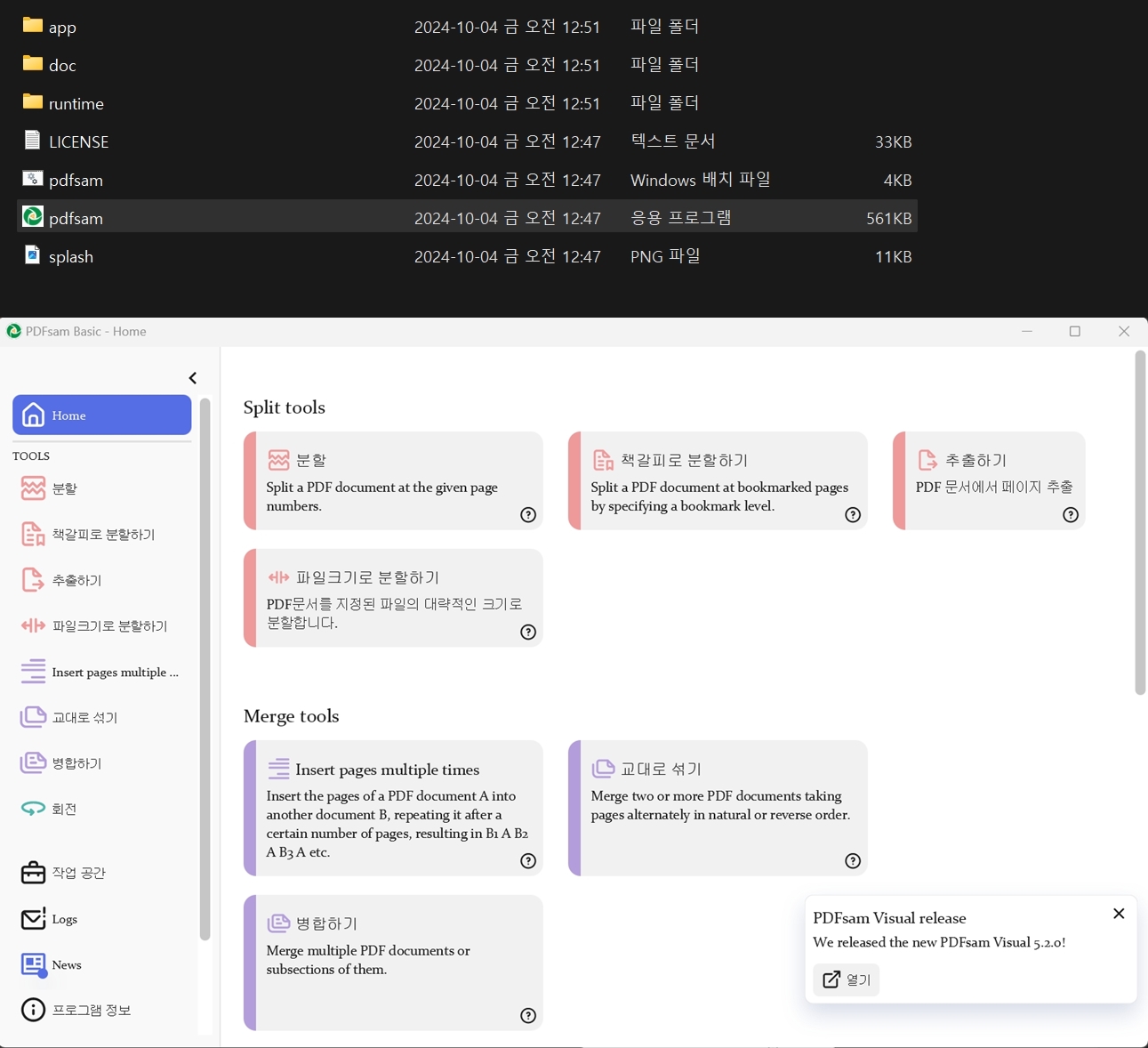Click help icon on the 분할 card

click(x=528, y=515)
